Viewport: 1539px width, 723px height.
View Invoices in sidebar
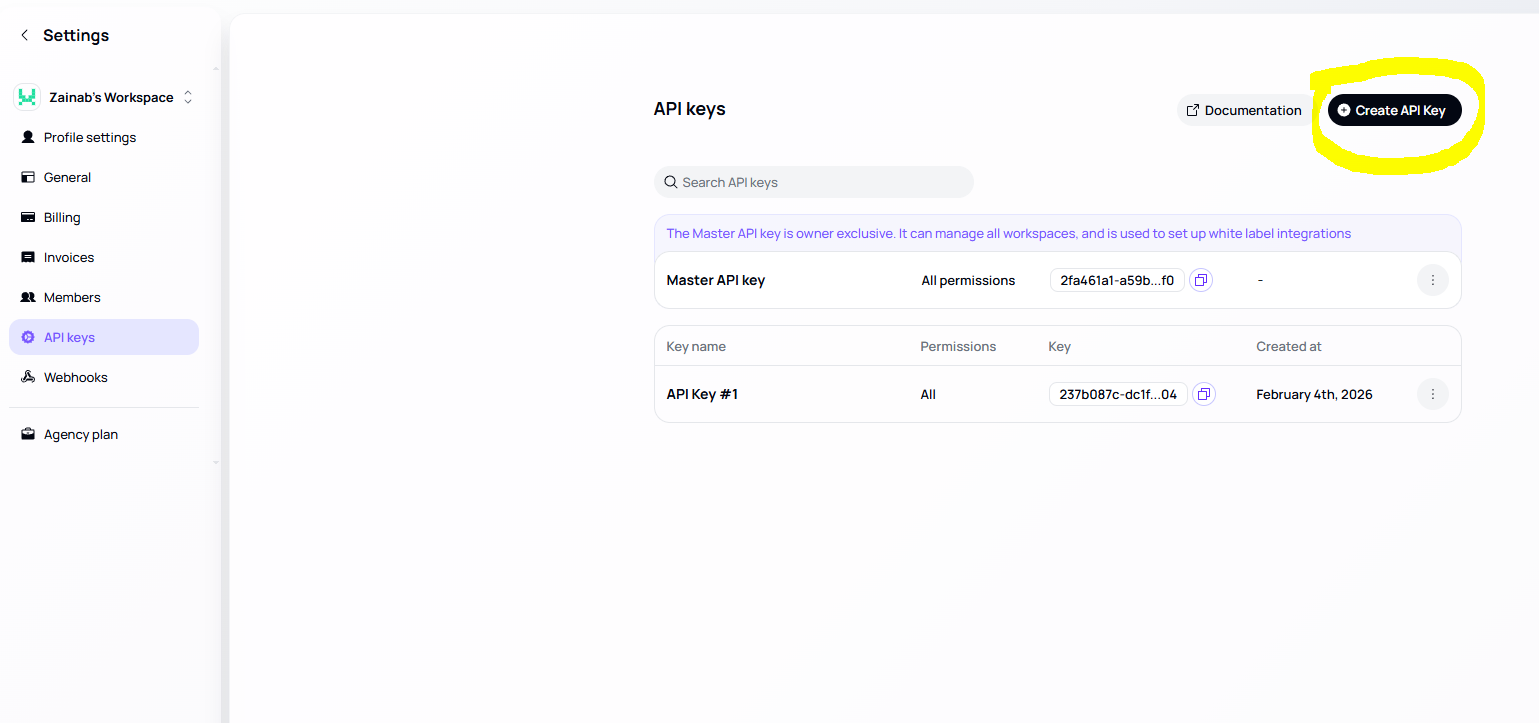[x=69, y=257]
